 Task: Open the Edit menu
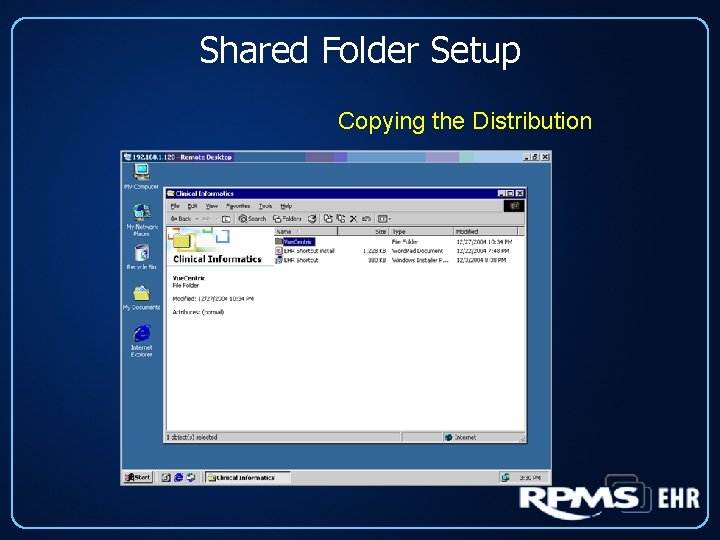click(x=192, y=206)
